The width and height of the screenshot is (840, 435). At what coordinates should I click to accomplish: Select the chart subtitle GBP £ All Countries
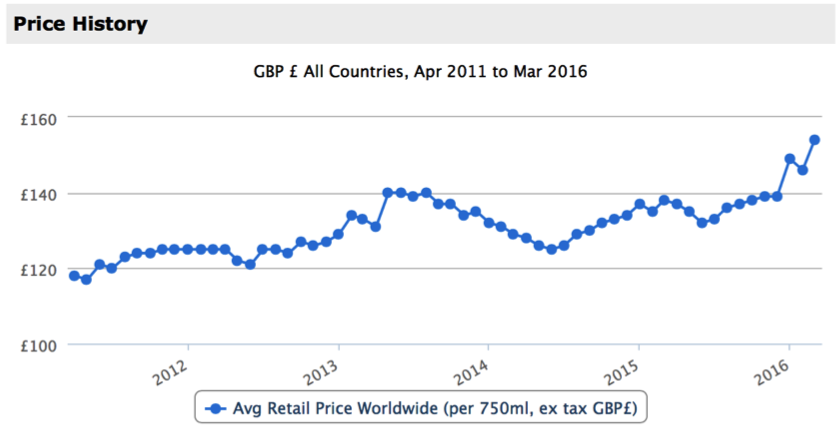(420, 72)
